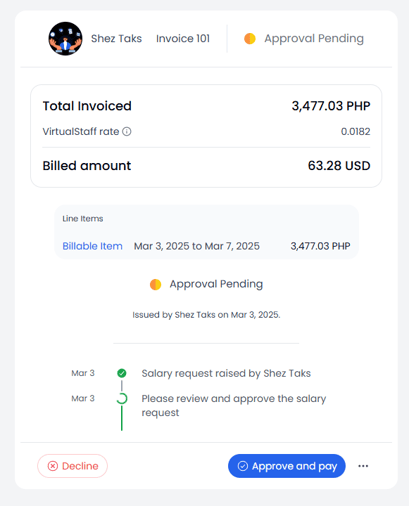Click the Approval Pending icon below line items

click(x=155, y=284)
